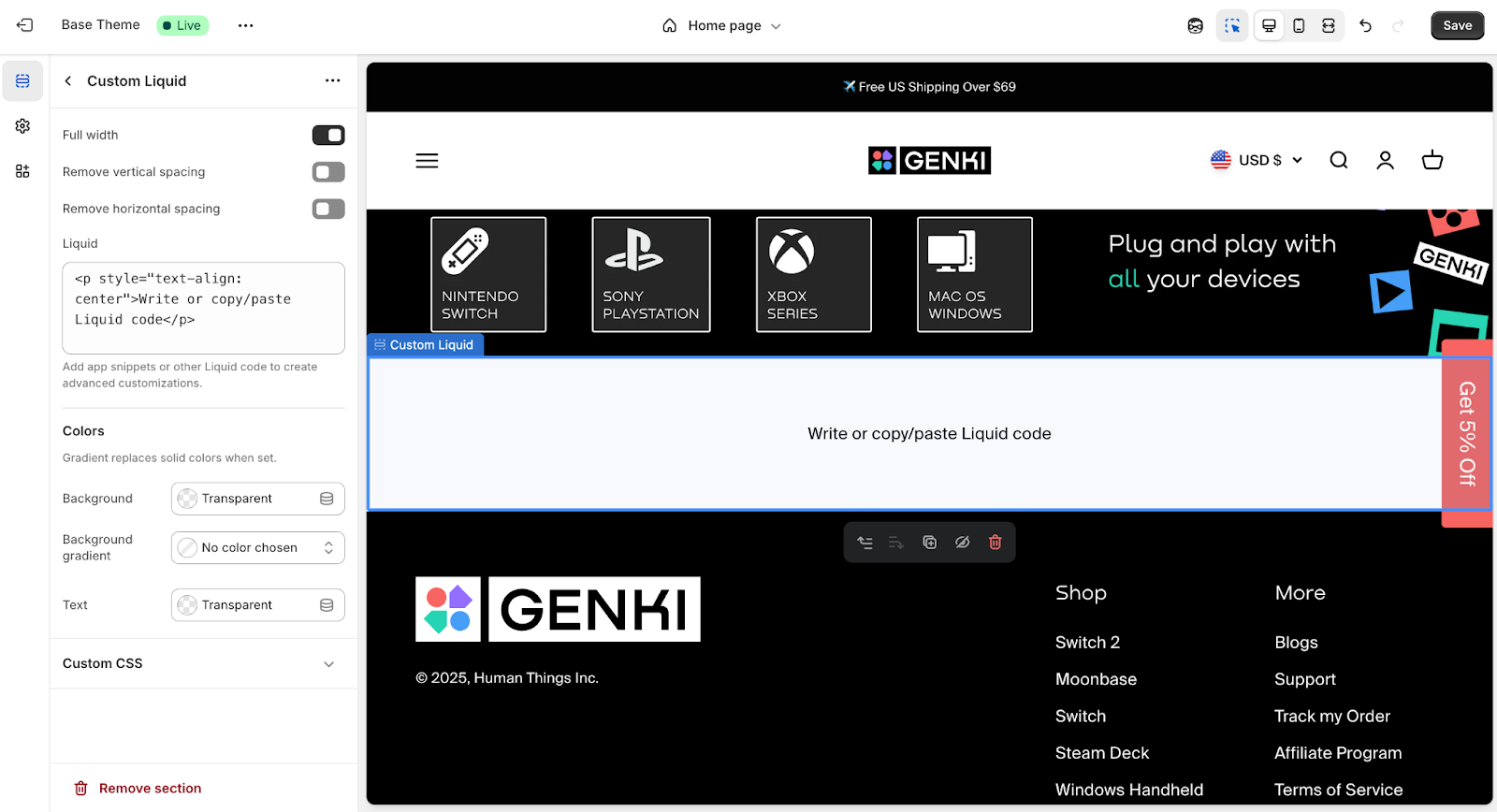1497x812 pixels.
Task: Open the Steam Deck footer link
Action: (1102, 753)
